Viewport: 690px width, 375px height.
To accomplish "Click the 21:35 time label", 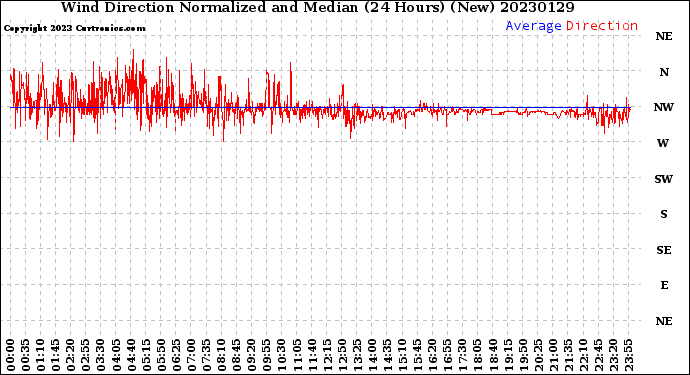I will [x=568, y=355].
